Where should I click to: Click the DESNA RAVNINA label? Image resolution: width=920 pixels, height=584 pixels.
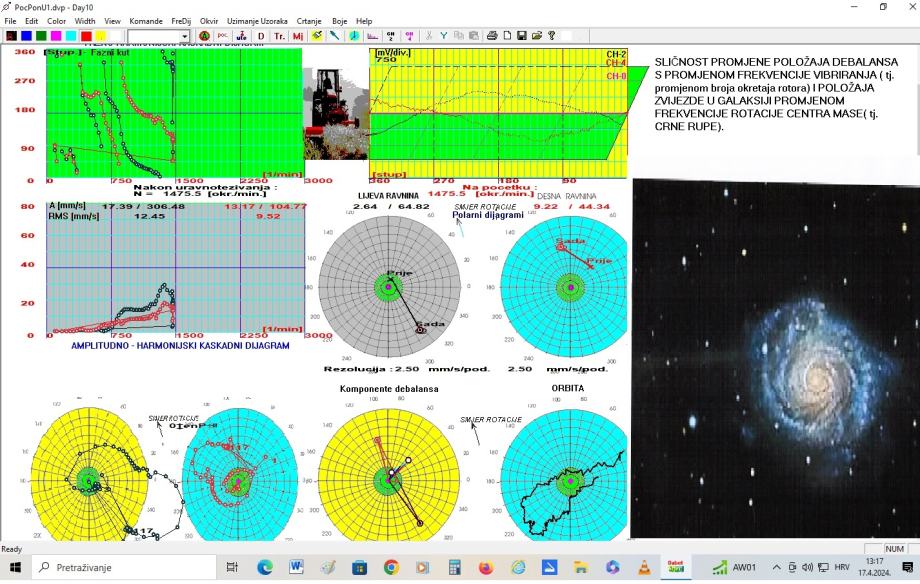click(567, 196)
